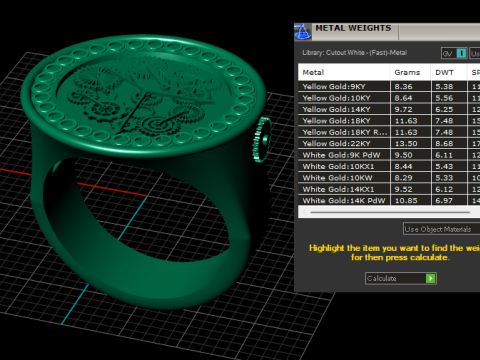The width and height of the screenshot is (480, 360).
Task: Click the DWT column header
Action: coord(448,72)
